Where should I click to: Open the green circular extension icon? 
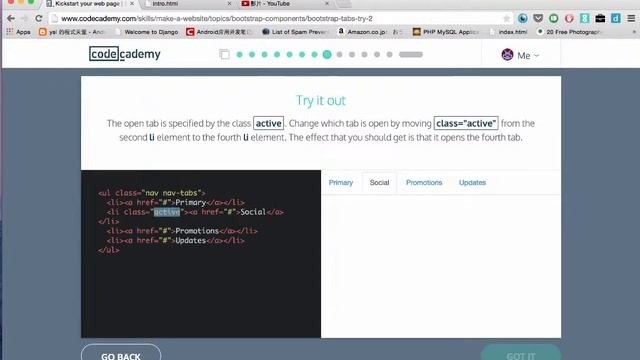point(553,18)
